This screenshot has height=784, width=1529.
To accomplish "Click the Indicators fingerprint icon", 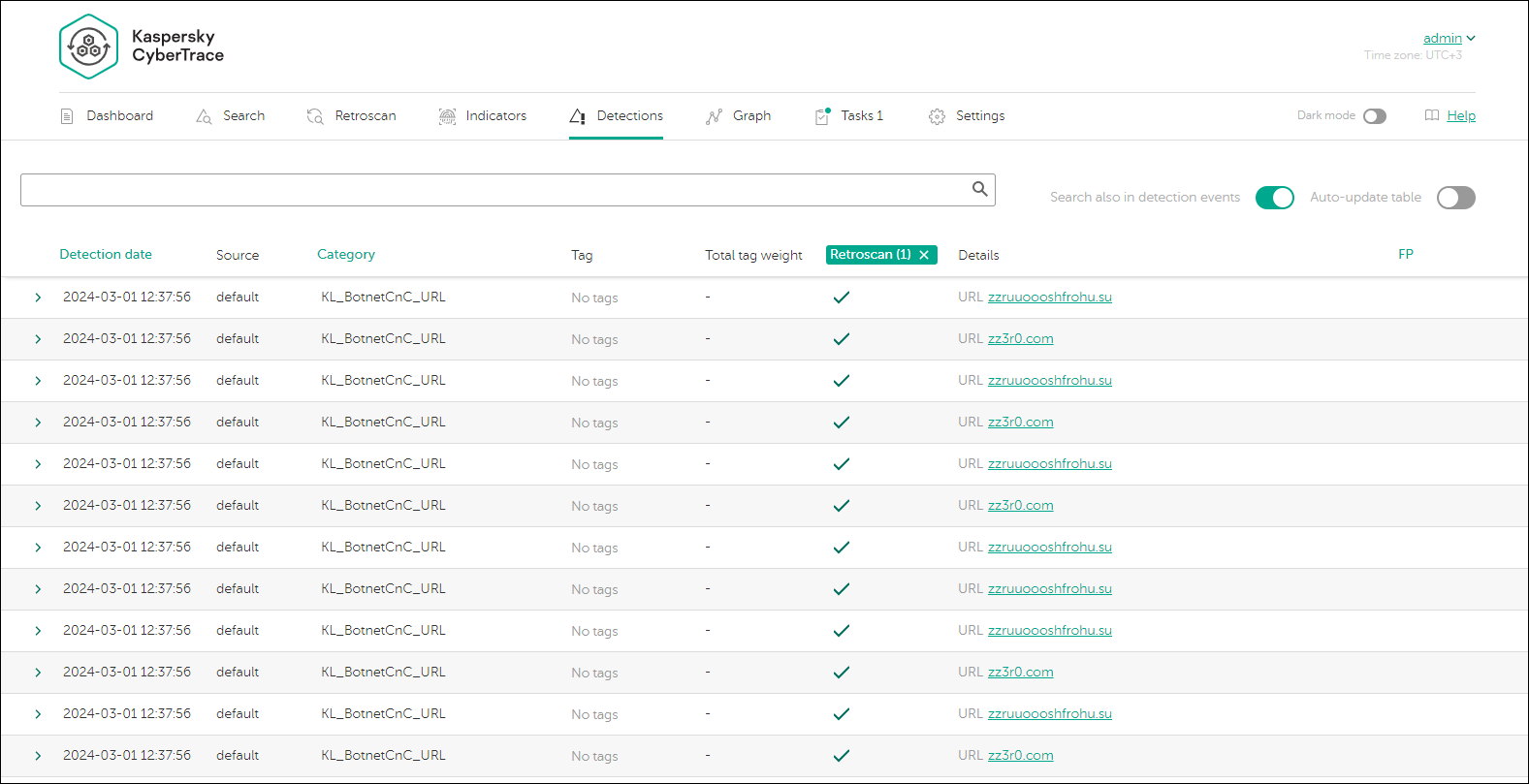I will [x=447, y=116].
